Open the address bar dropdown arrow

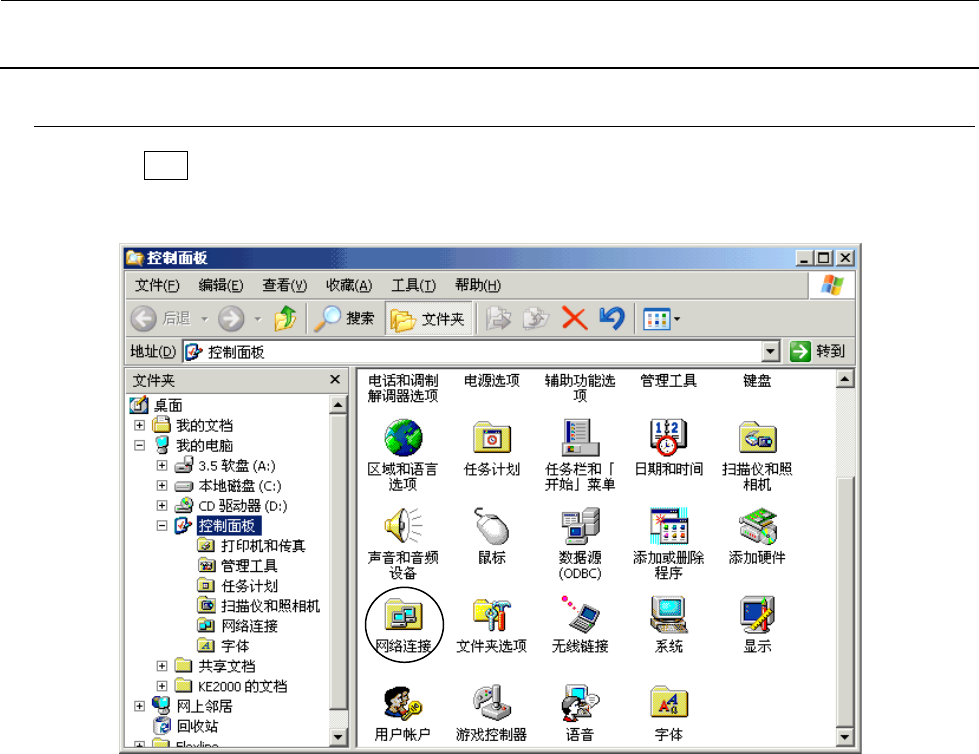(771, 351)
